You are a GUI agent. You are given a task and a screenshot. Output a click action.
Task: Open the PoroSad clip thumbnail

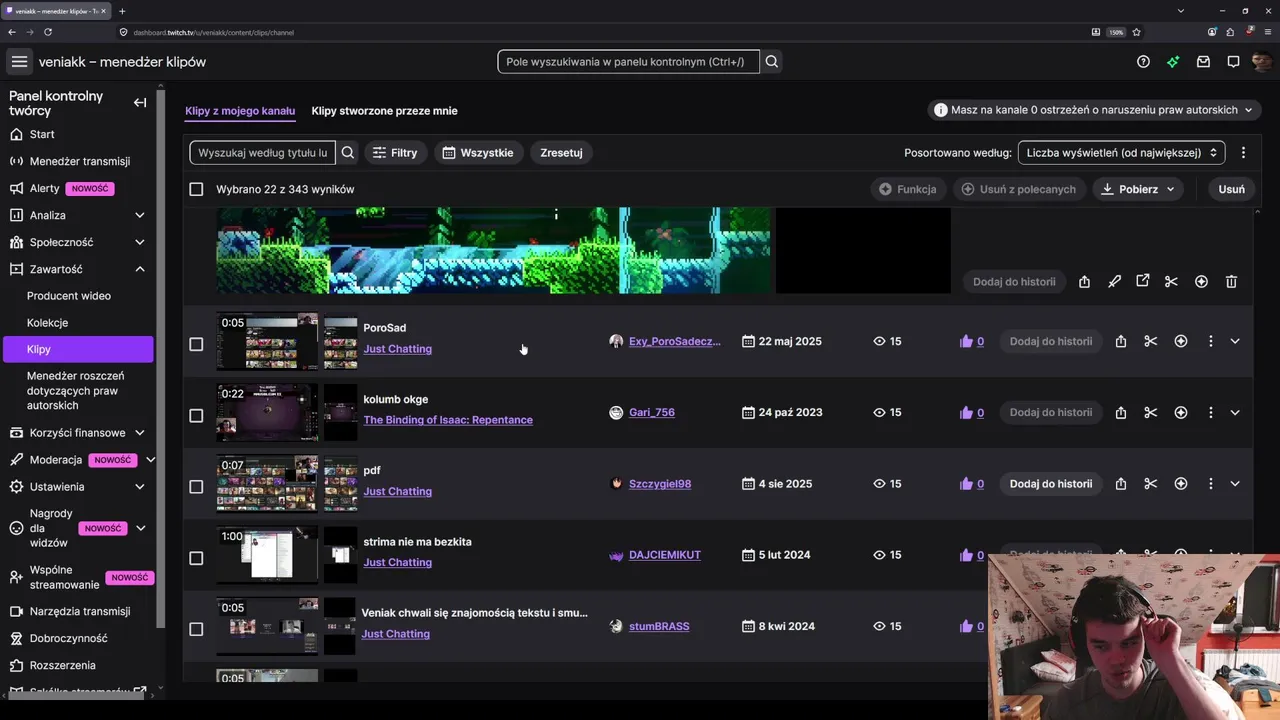[x=267, y=341]
